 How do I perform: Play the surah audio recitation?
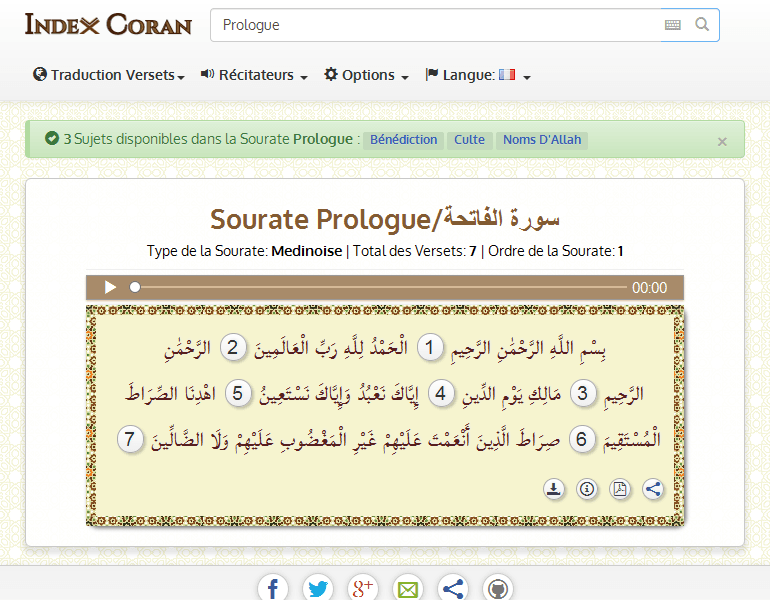pyautogui.click(x=110, y=288)
